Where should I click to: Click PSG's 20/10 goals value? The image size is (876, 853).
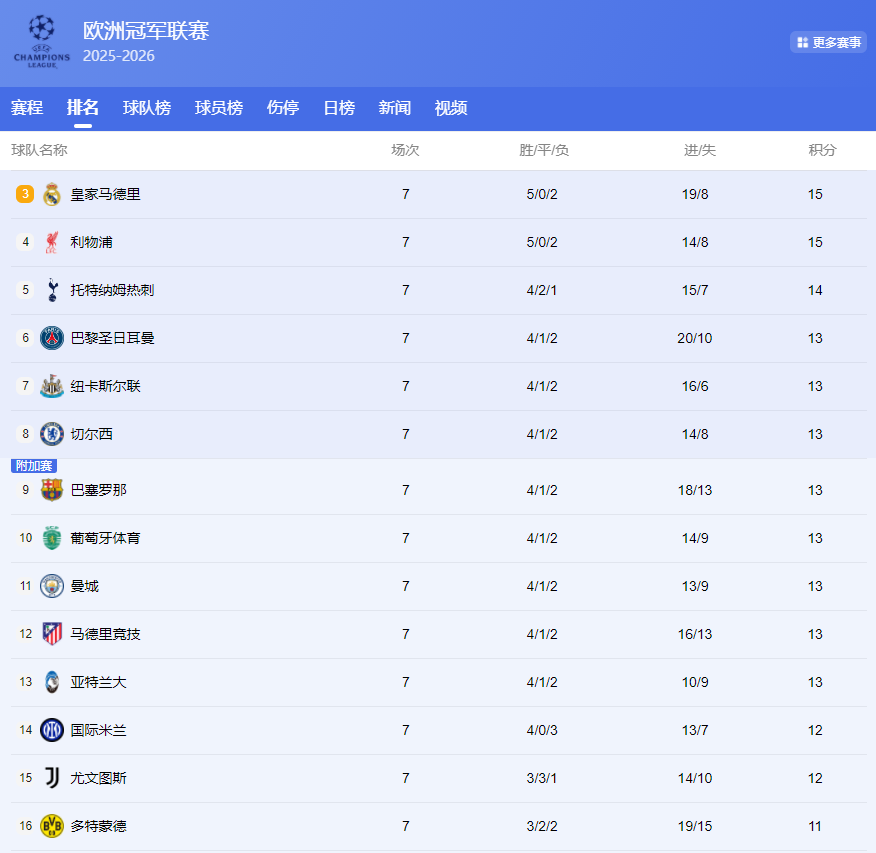(x=695, y=339)
